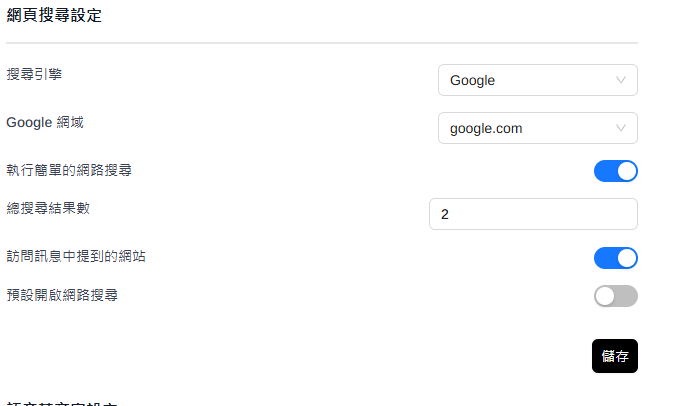Click the number 2 in the results field

point(445,214)
